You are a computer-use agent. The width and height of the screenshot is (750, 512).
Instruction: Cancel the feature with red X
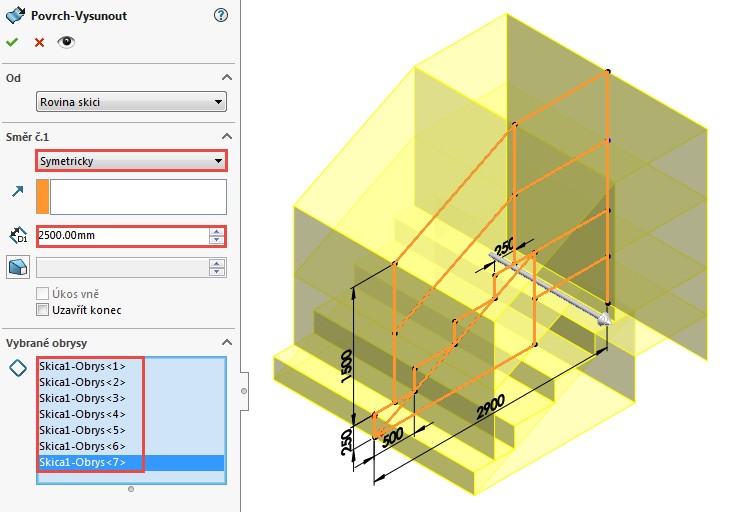pyautogui.click(x=39, y=43)
